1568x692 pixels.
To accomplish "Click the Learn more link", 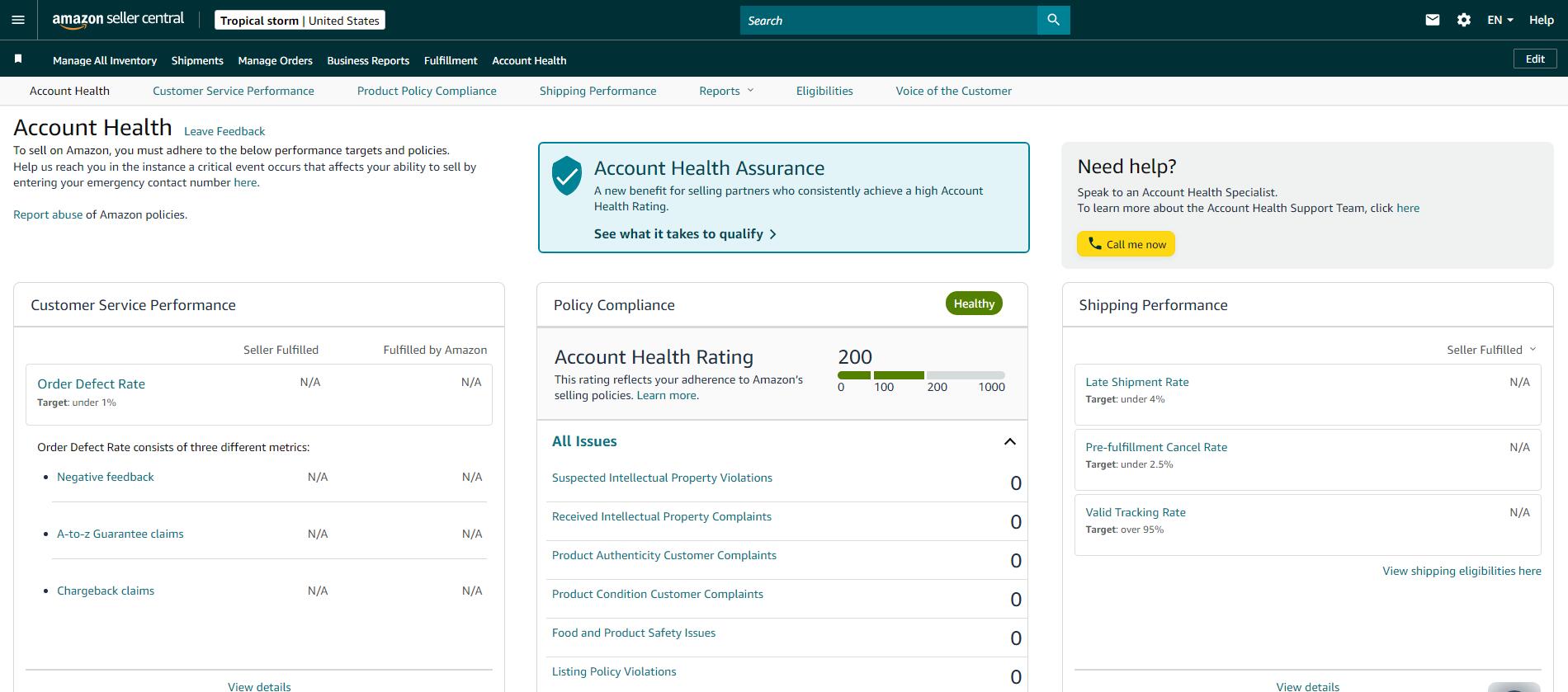I will (x=667, y=395).
